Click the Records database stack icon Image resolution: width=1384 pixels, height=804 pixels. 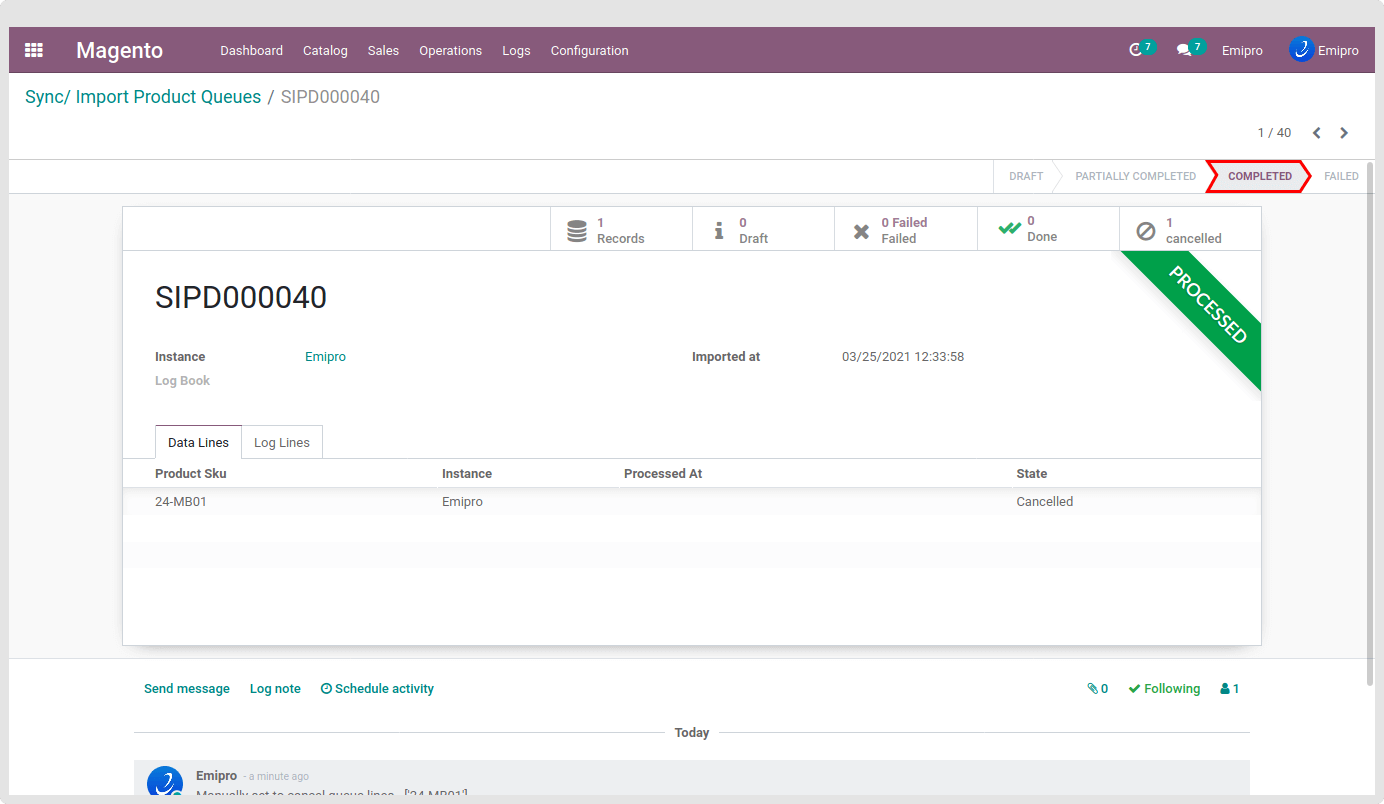point(577,231)
